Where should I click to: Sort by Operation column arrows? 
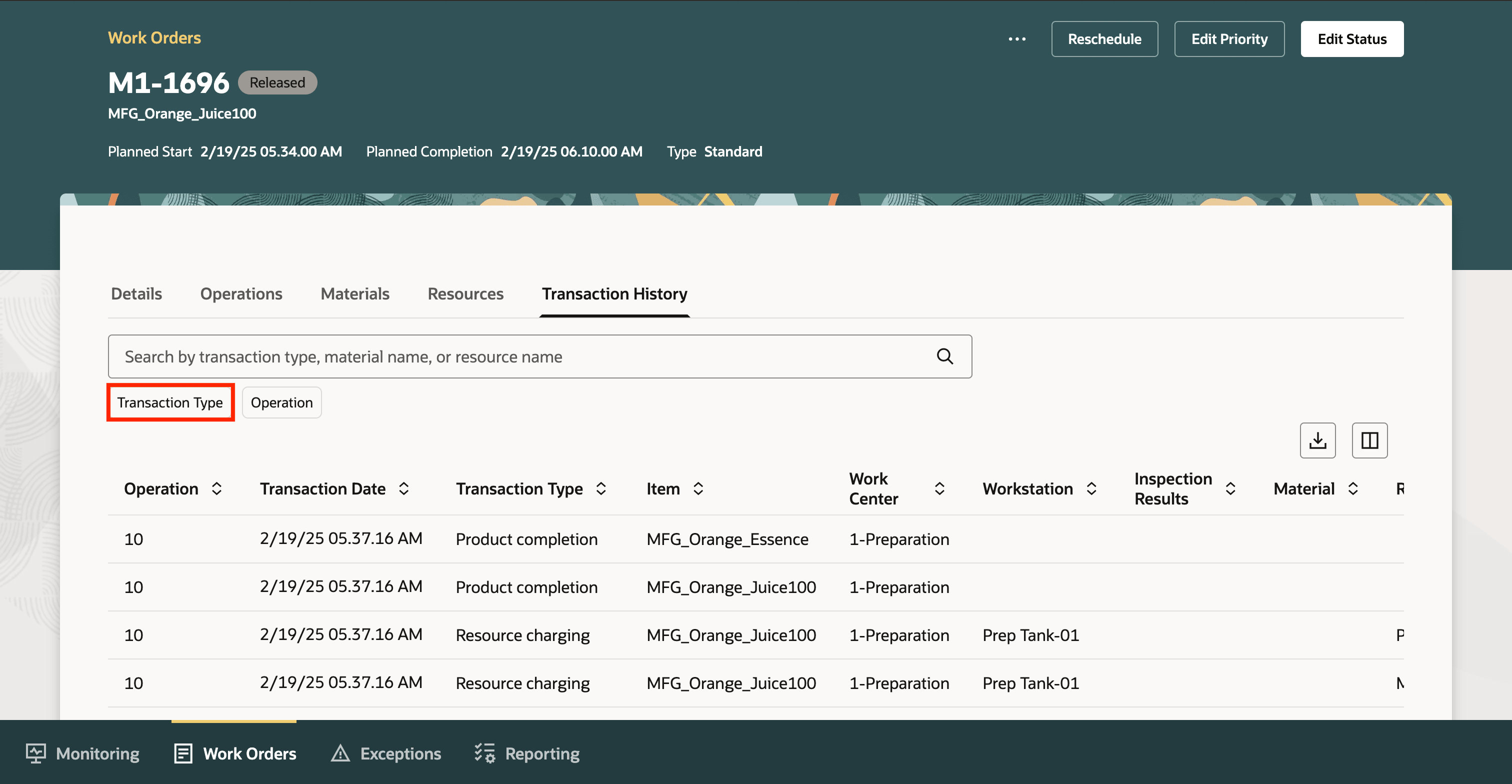click(x=216, y=488)
